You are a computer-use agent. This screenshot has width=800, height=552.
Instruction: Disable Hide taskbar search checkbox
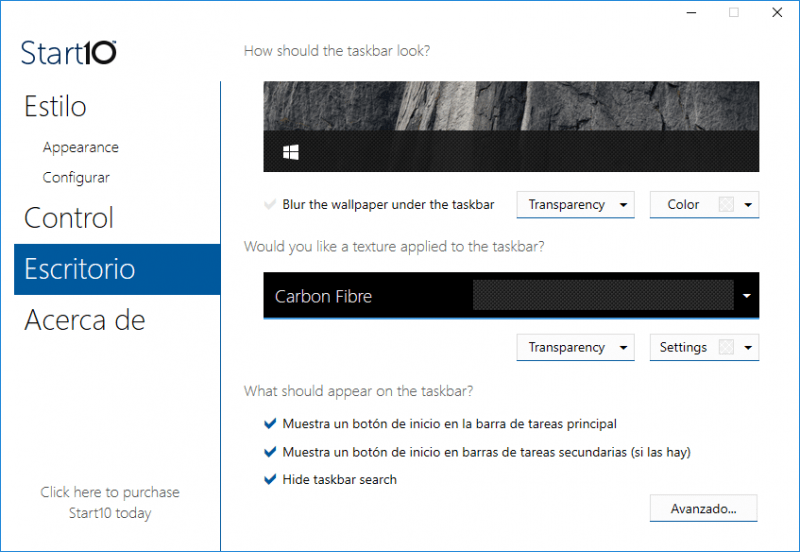pos(269,480)
